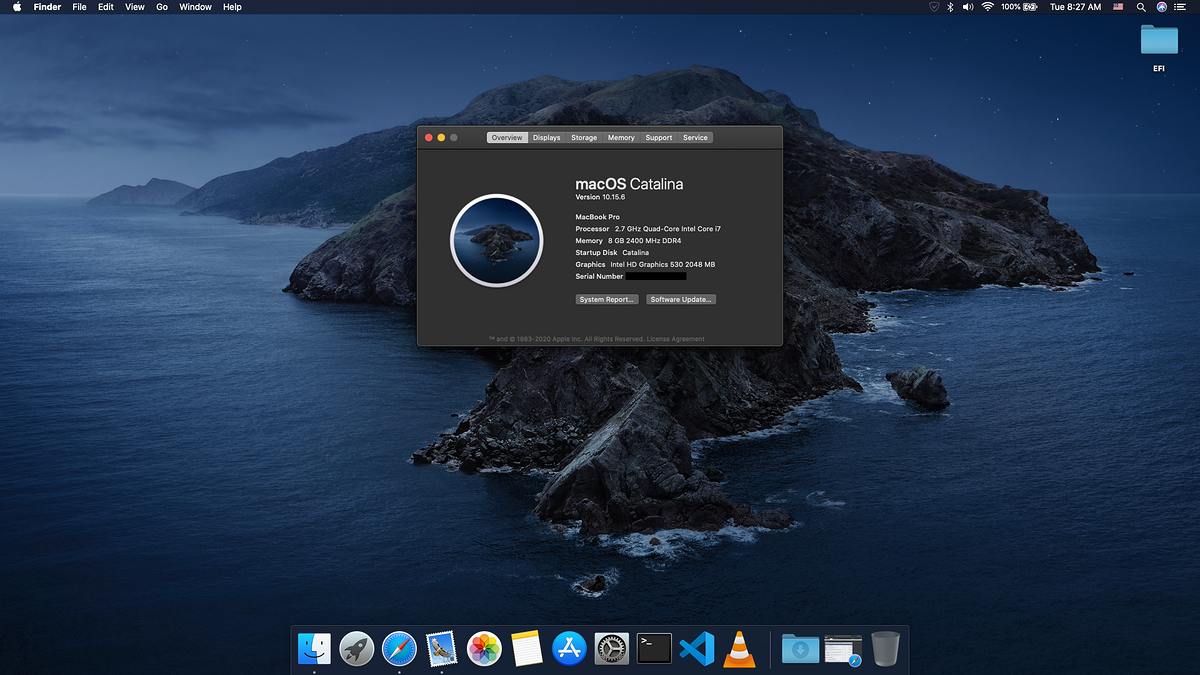Open Wi-Fi status menu
This screenshot has width=1200, height=675.
tap(988, 7)
